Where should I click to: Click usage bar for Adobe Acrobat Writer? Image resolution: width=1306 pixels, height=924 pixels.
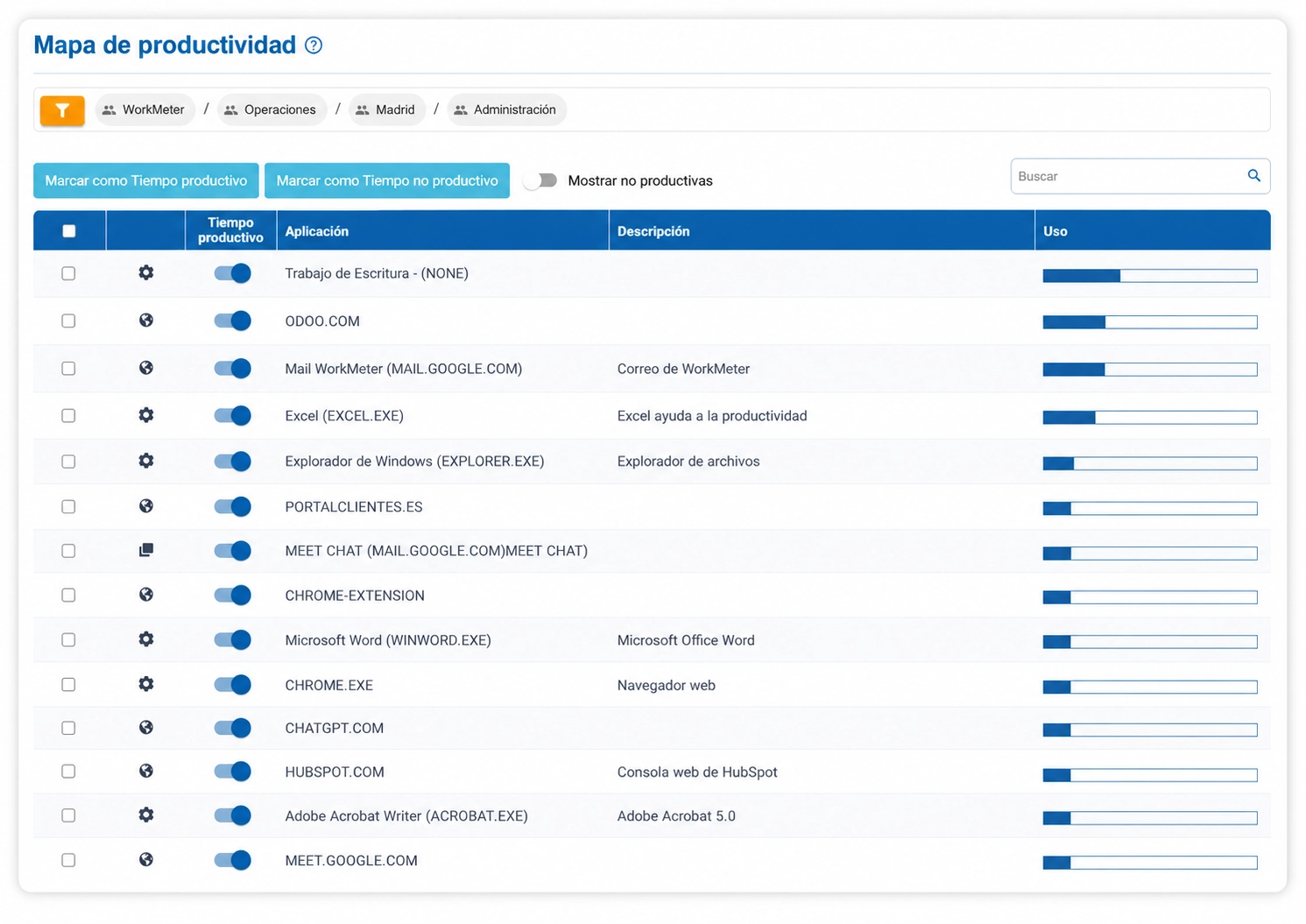click(1150, 818)
